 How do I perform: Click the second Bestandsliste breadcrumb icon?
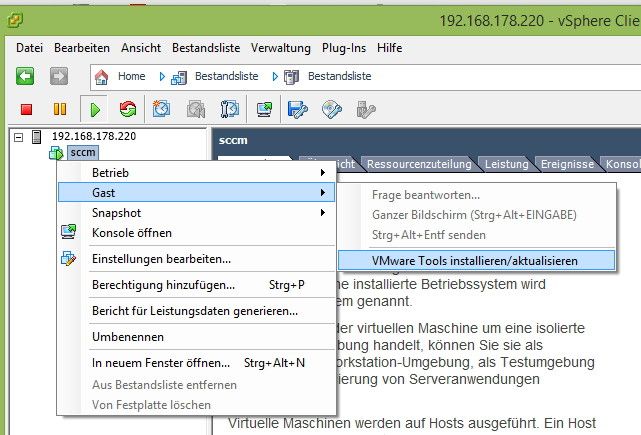point(291,77)
